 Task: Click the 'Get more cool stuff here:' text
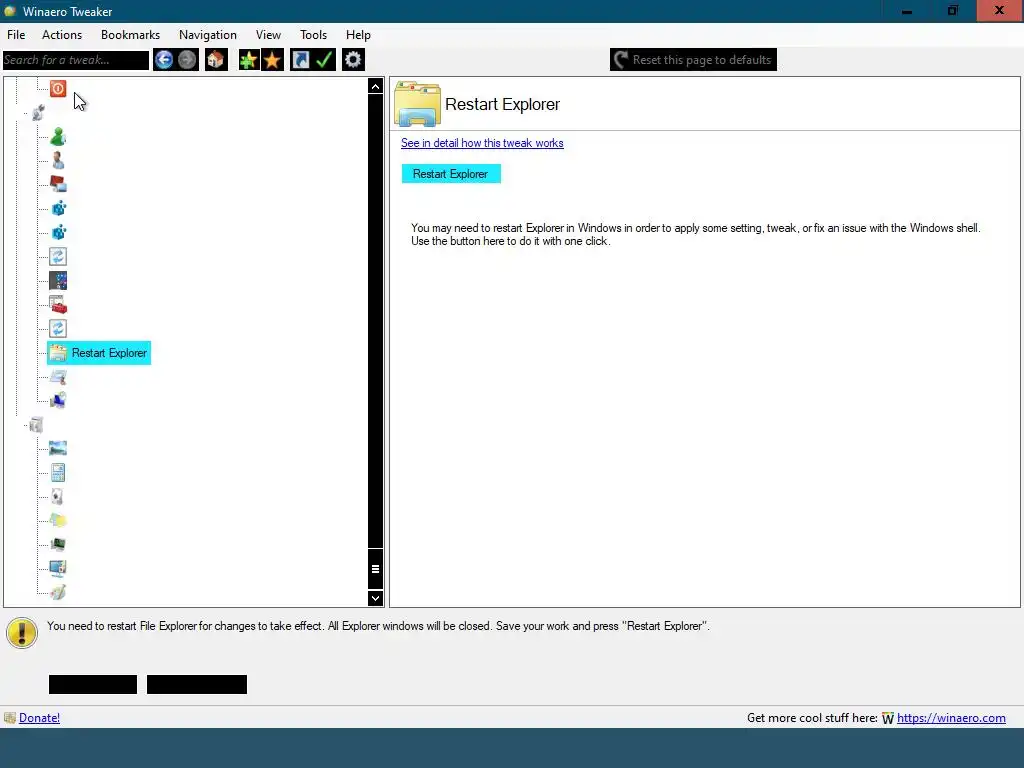(x=812, y=718)
